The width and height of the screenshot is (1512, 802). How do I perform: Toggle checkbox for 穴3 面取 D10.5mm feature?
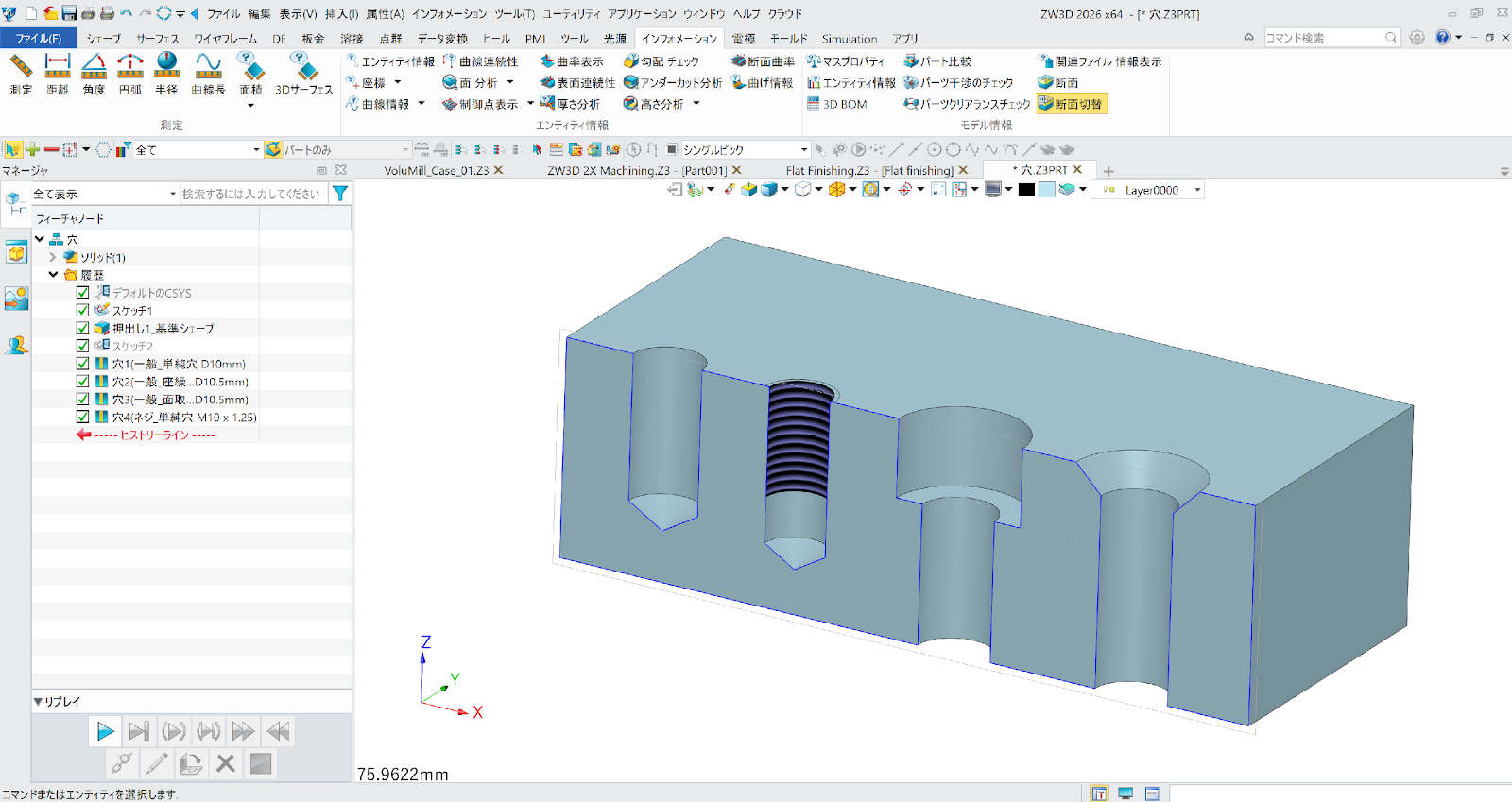pyautogui.click(x=83, y=400)
